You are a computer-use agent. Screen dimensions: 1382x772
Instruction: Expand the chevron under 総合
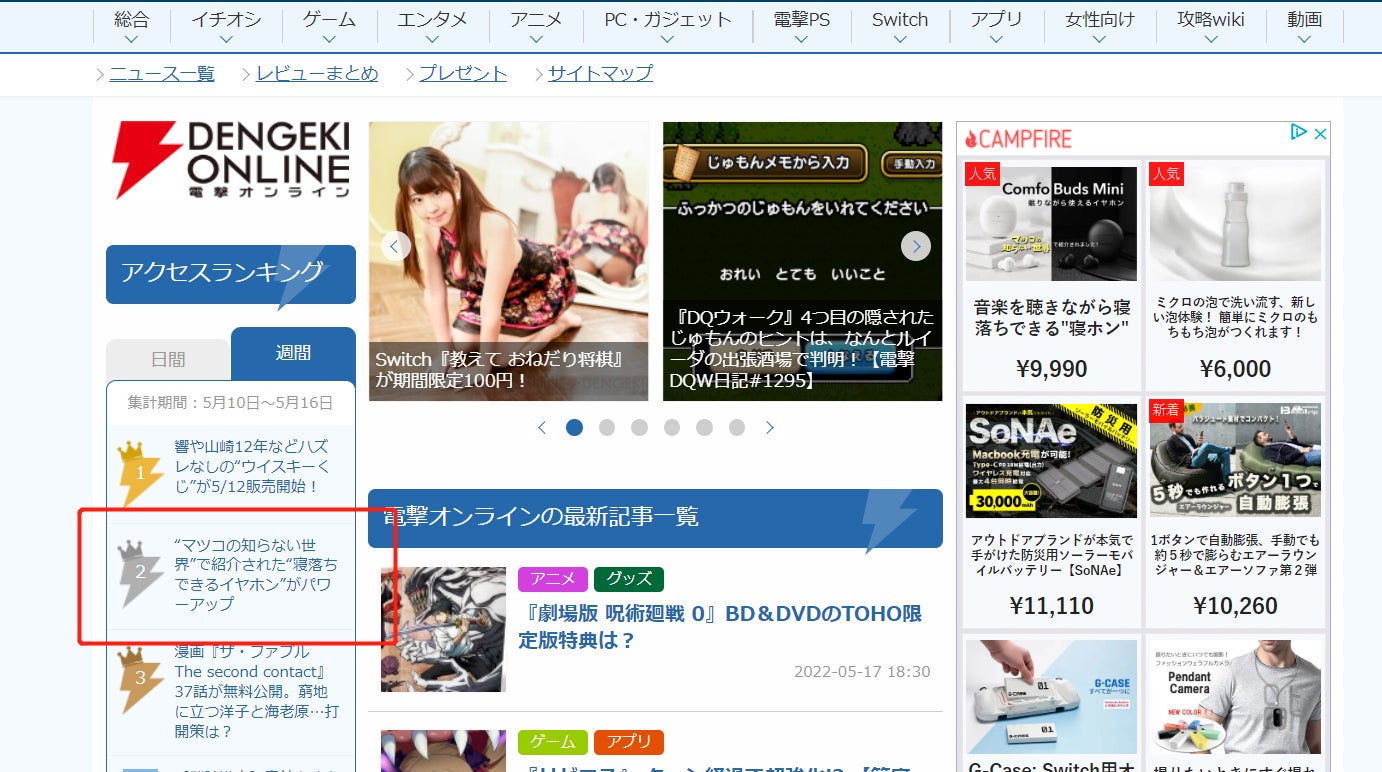(131, 40)
